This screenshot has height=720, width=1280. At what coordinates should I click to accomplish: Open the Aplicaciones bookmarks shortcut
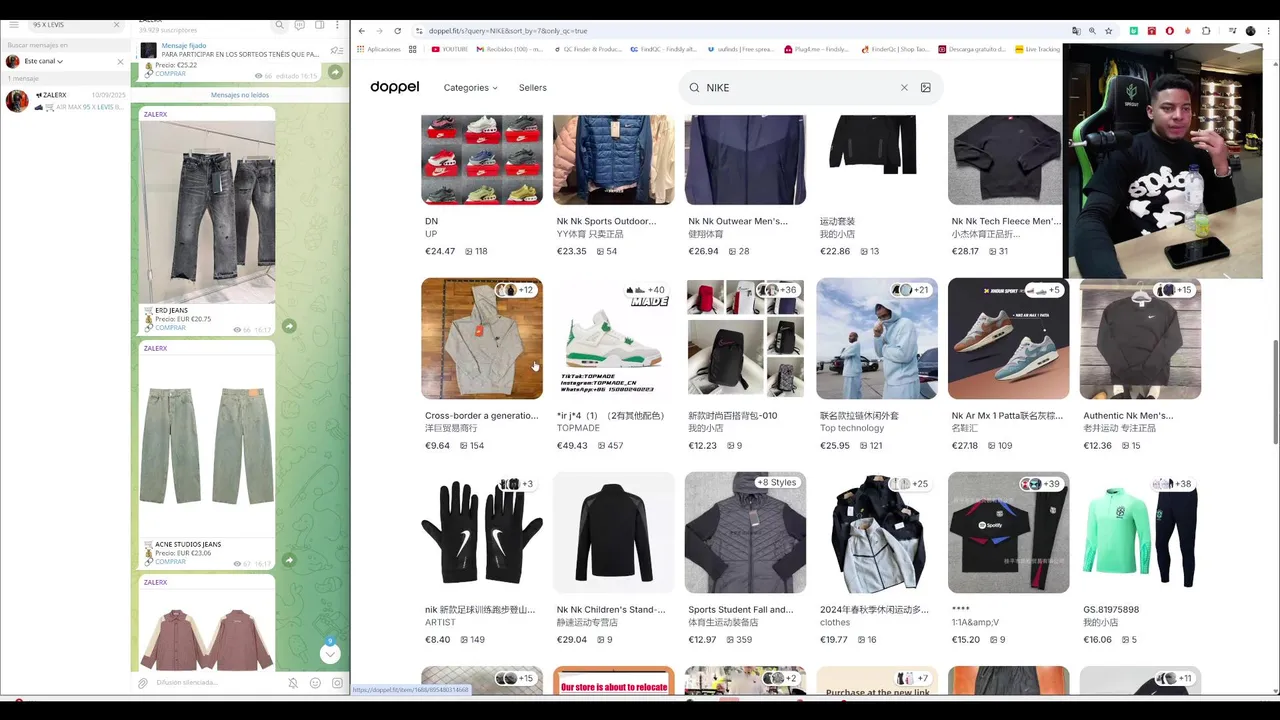(x=379, y=49)
